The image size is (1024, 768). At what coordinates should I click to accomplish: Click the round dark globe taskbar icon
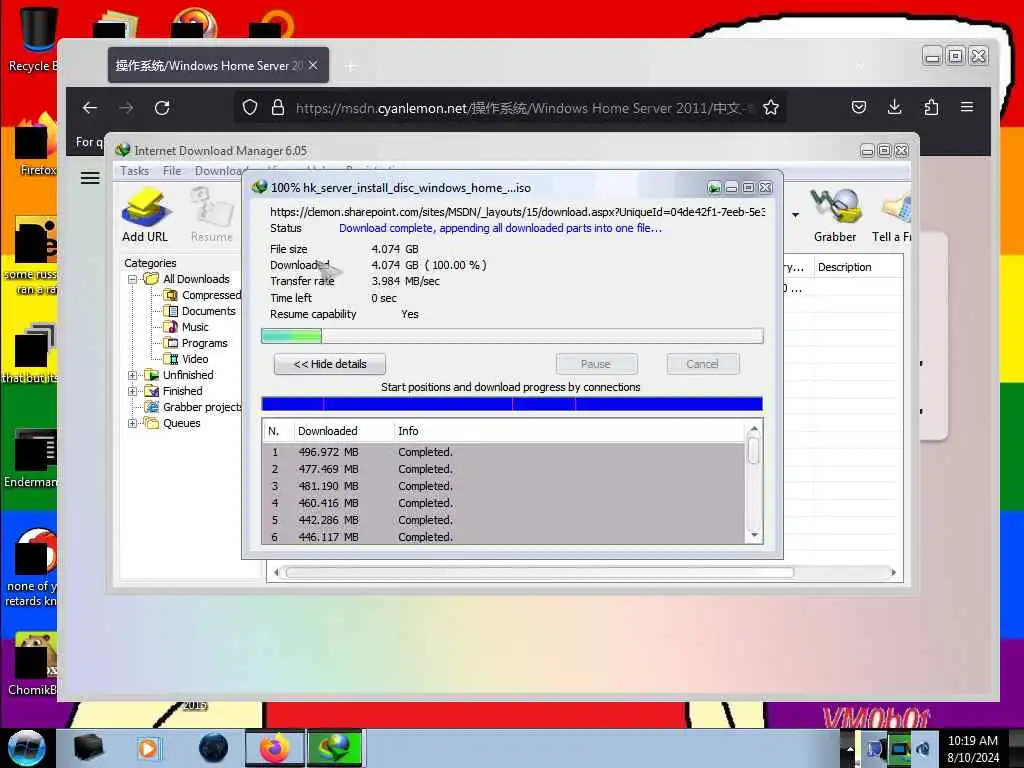click(x=214, y=748)
